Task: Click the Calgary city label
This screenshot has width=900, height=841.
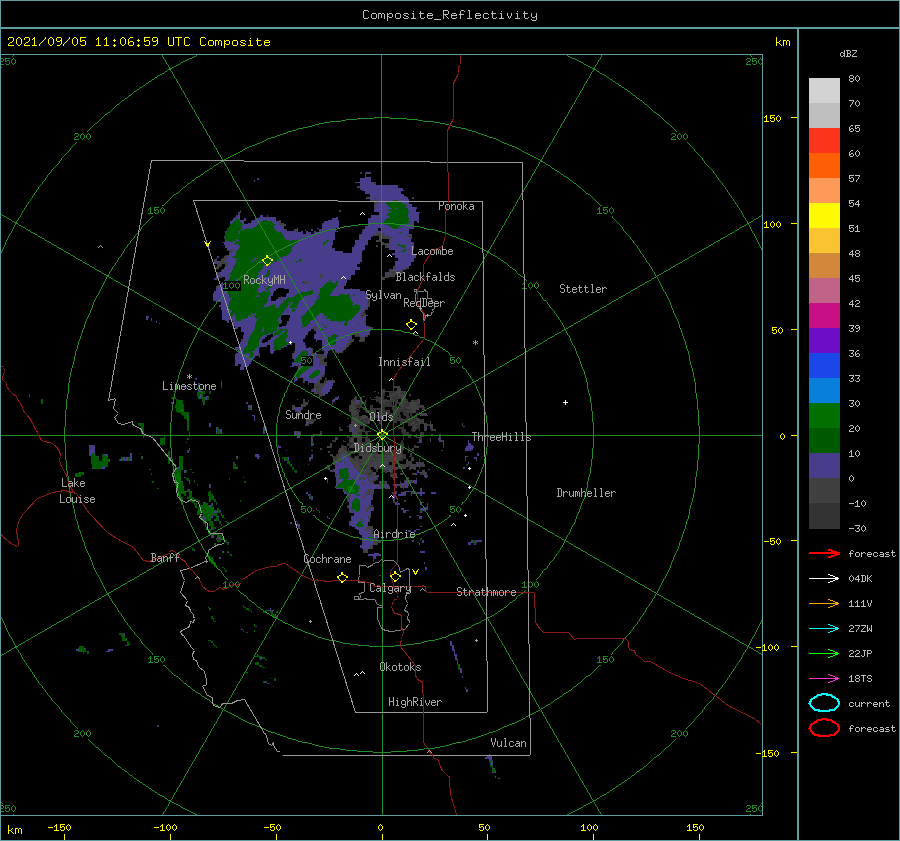Action: 390,588
